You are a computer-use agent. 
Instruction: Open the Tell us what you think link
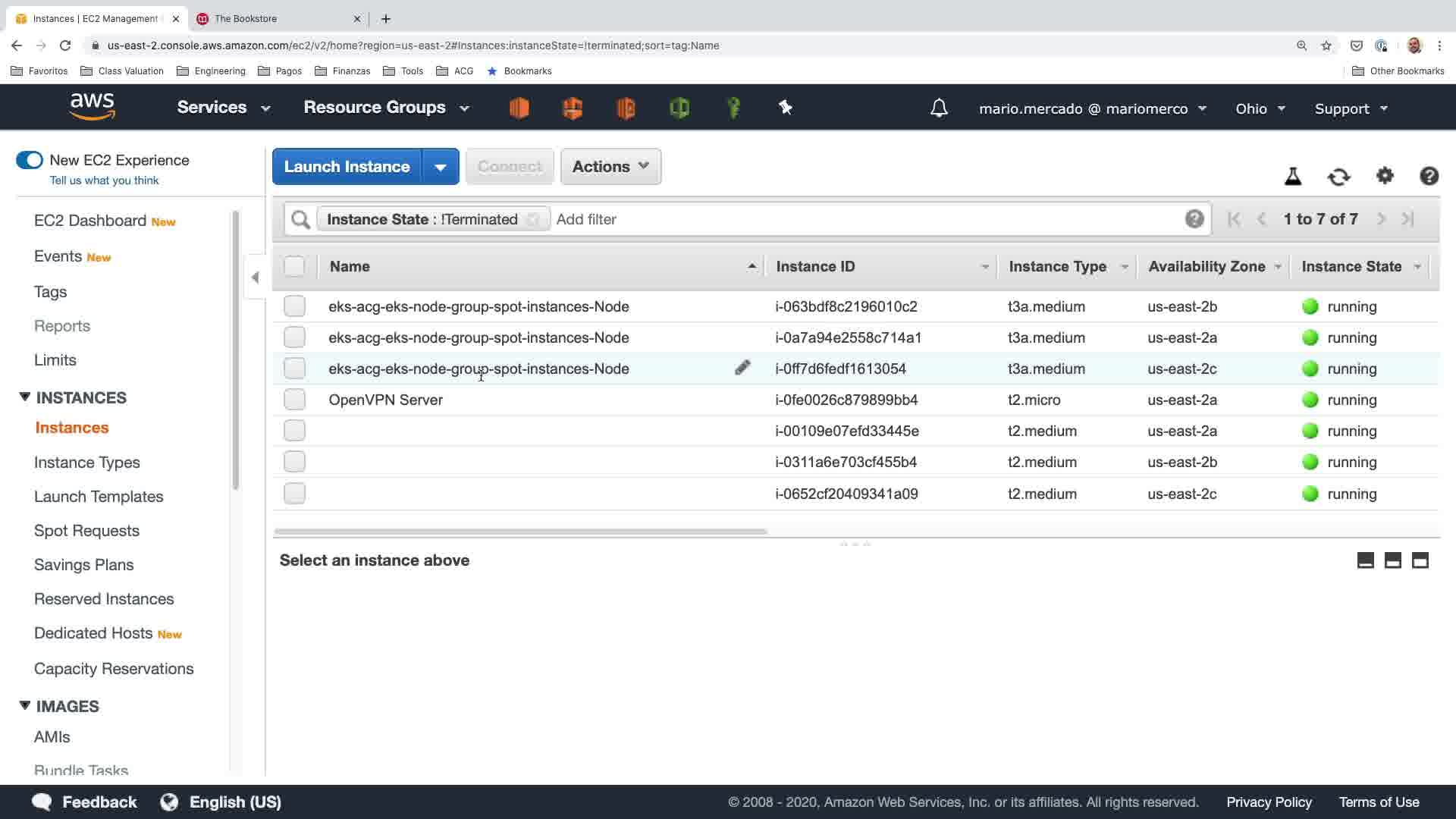104,180
